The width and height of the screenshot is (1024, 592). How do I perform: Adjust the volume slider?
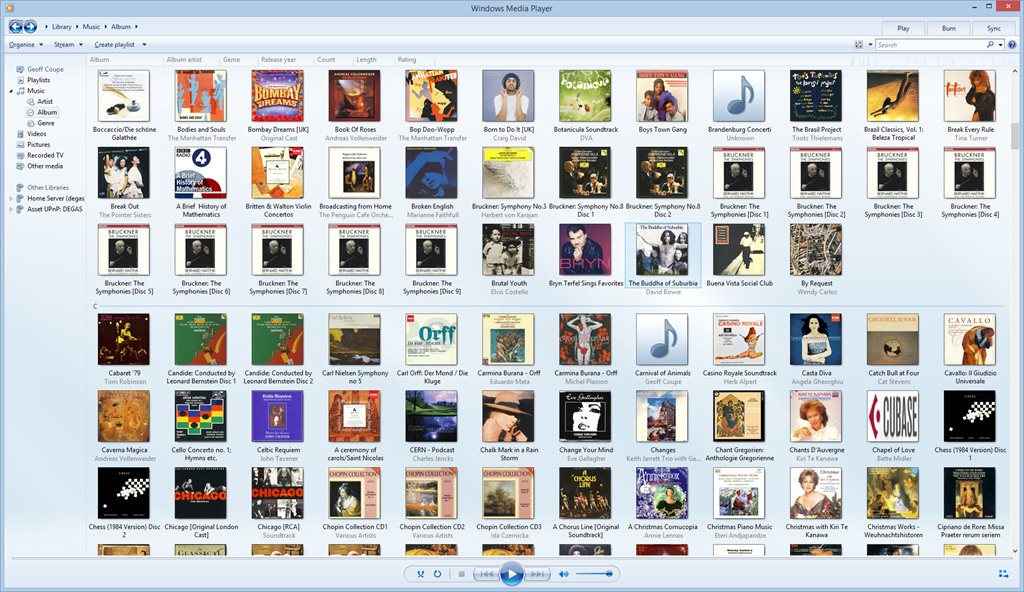click(x=595, y=574)
